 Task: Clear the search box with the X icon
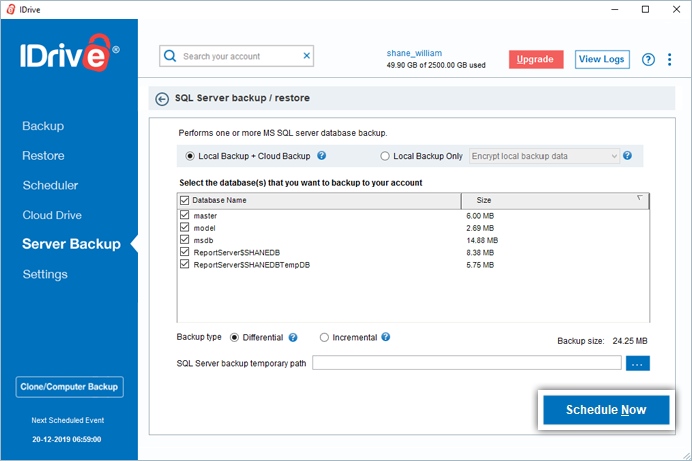click(x=307, y=56)
